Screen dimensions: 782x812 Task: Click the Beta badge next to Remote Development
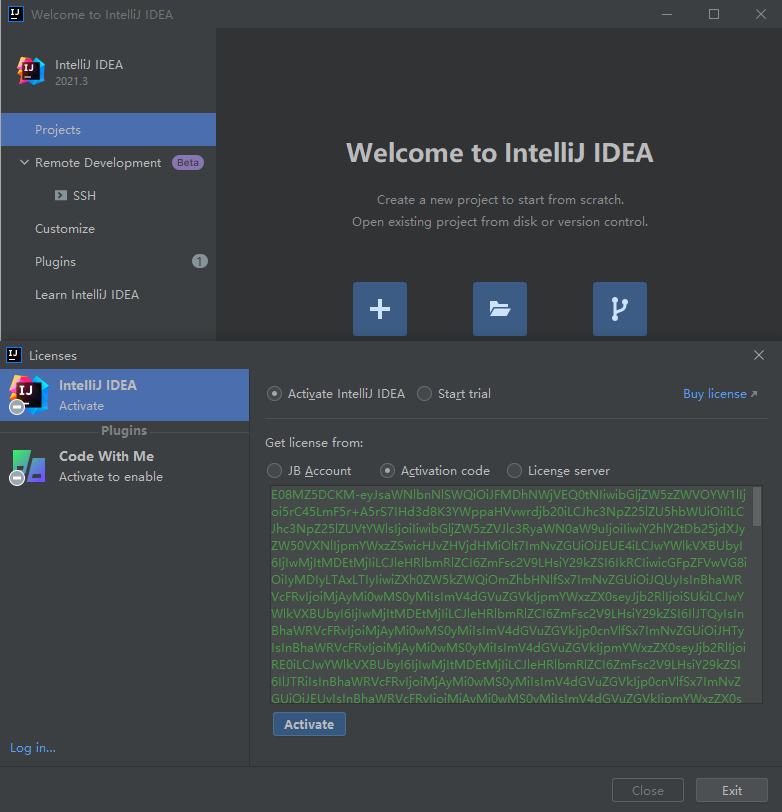point(187,163)
